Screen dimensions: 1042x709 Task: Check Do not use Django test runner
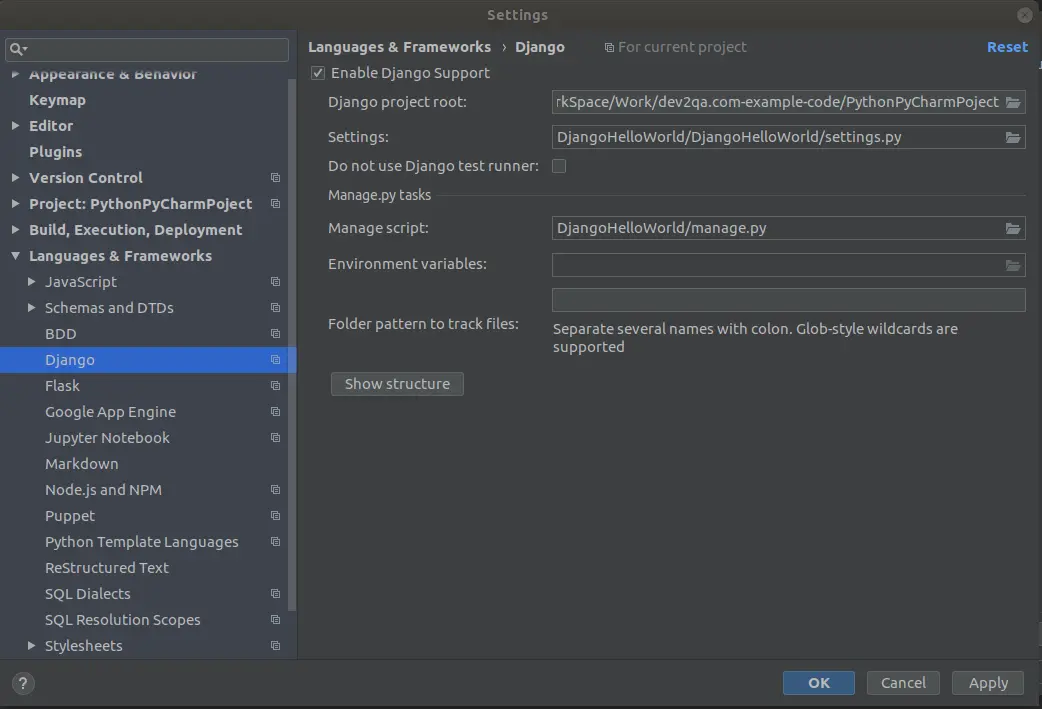coord(560,166)
